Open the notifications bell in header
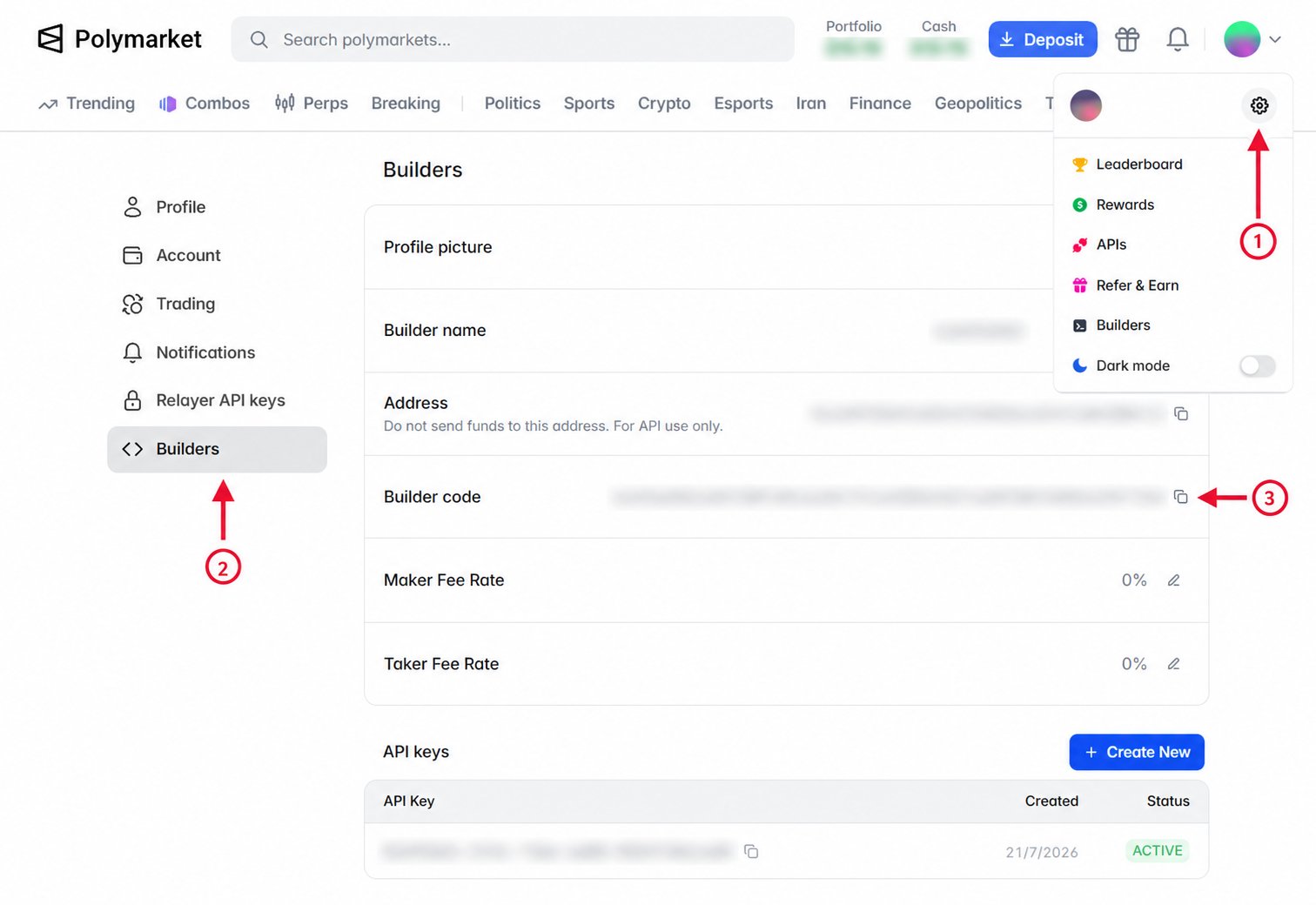The image size is (1316, 905). click(1178, 40)
